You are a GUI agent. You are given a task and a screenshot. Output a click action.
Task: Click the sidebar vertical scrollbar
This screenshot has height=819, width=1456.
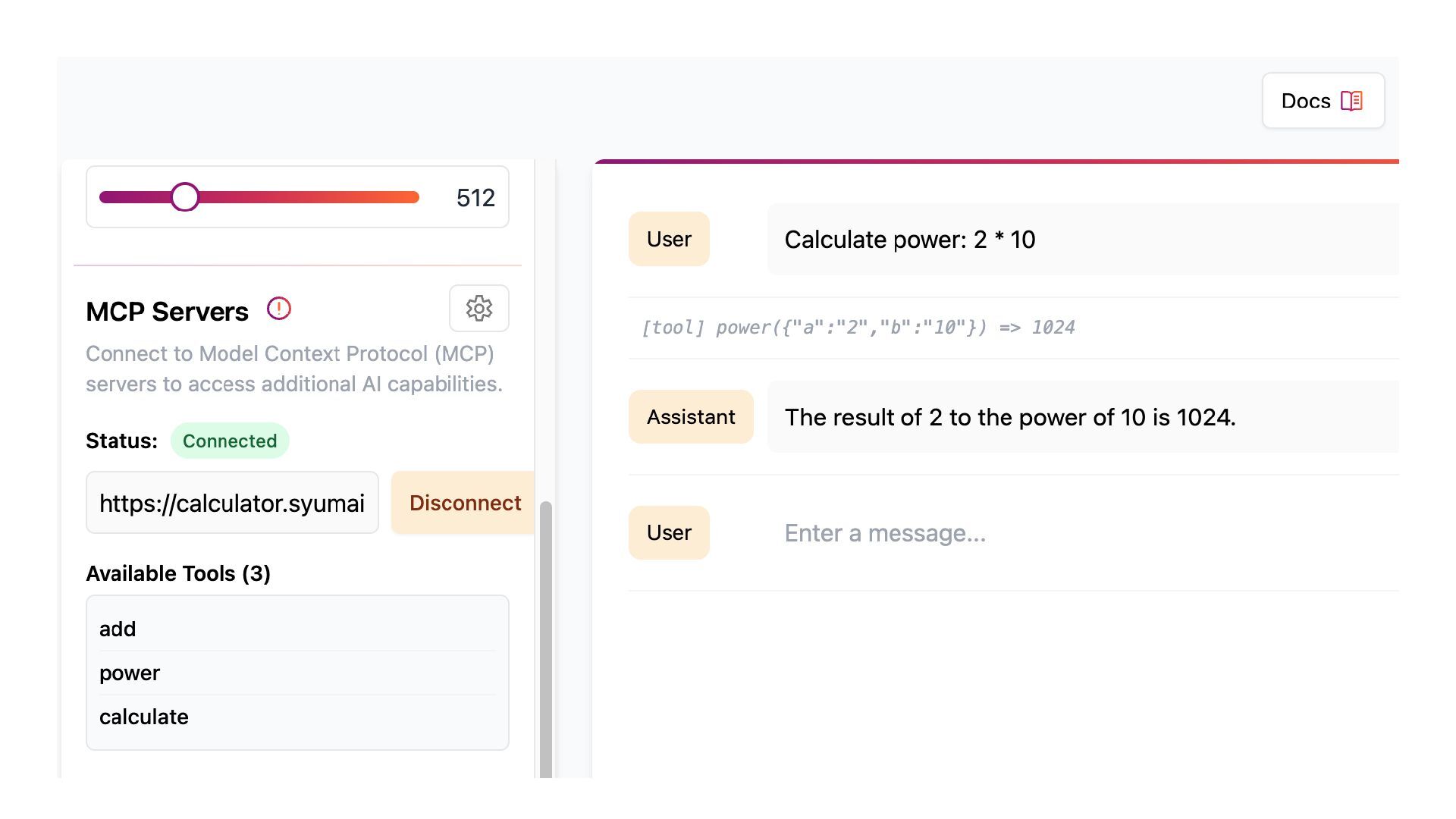point(545,637)
